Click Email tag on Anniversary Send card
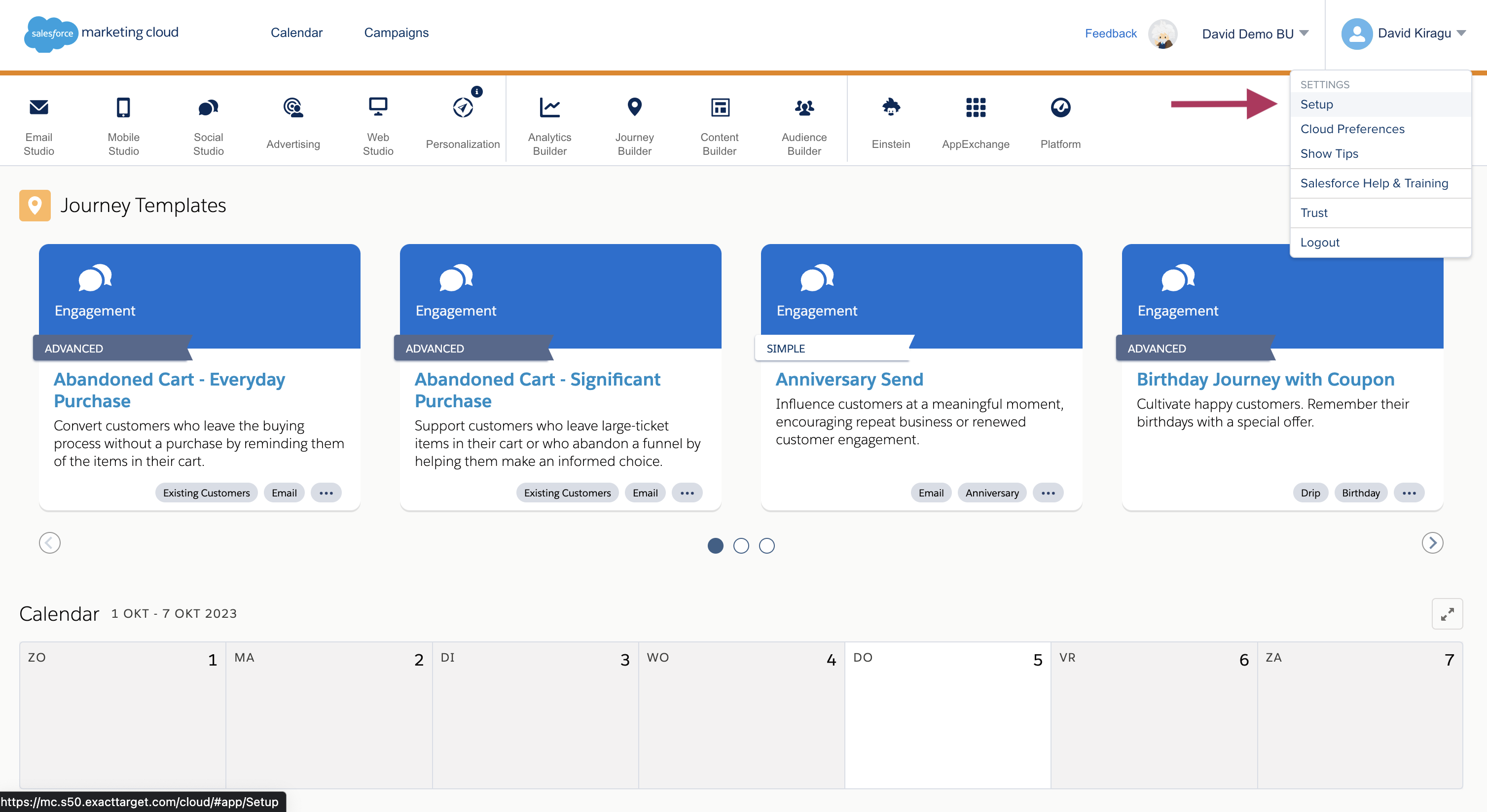1487x812 pixels. (931, 493)
